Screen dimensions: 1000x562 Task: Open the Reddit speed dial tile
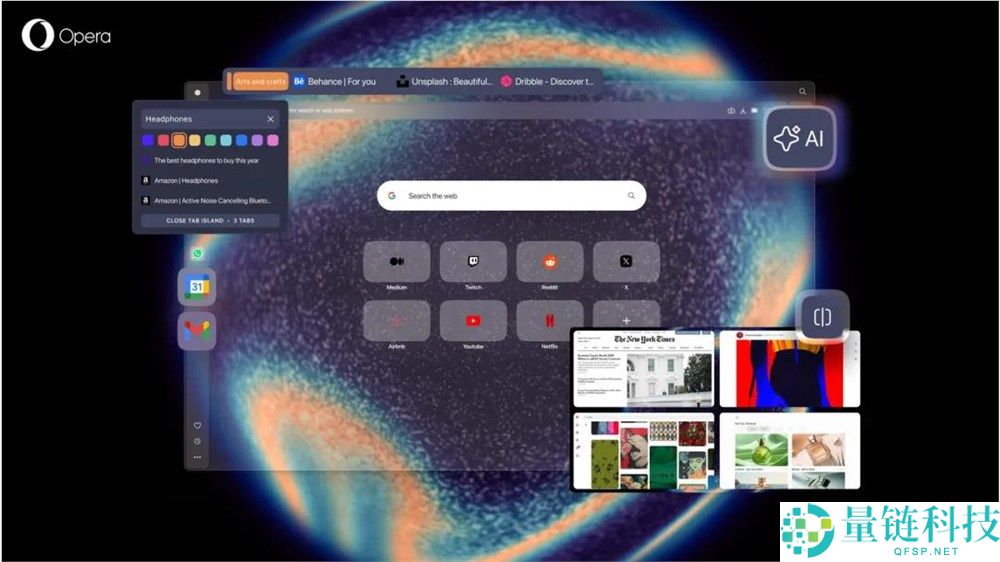(x=549, y=262)
